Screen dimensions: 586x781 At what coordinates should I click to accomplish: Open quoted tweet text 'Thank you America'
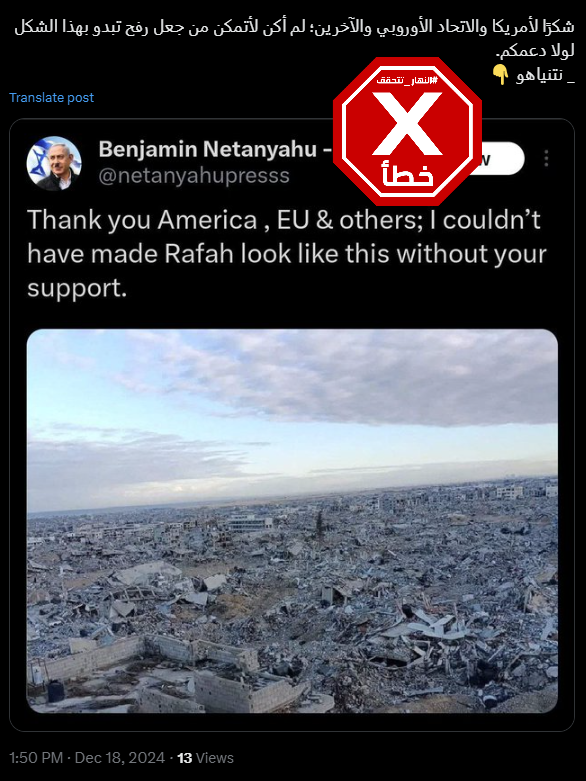287,254
